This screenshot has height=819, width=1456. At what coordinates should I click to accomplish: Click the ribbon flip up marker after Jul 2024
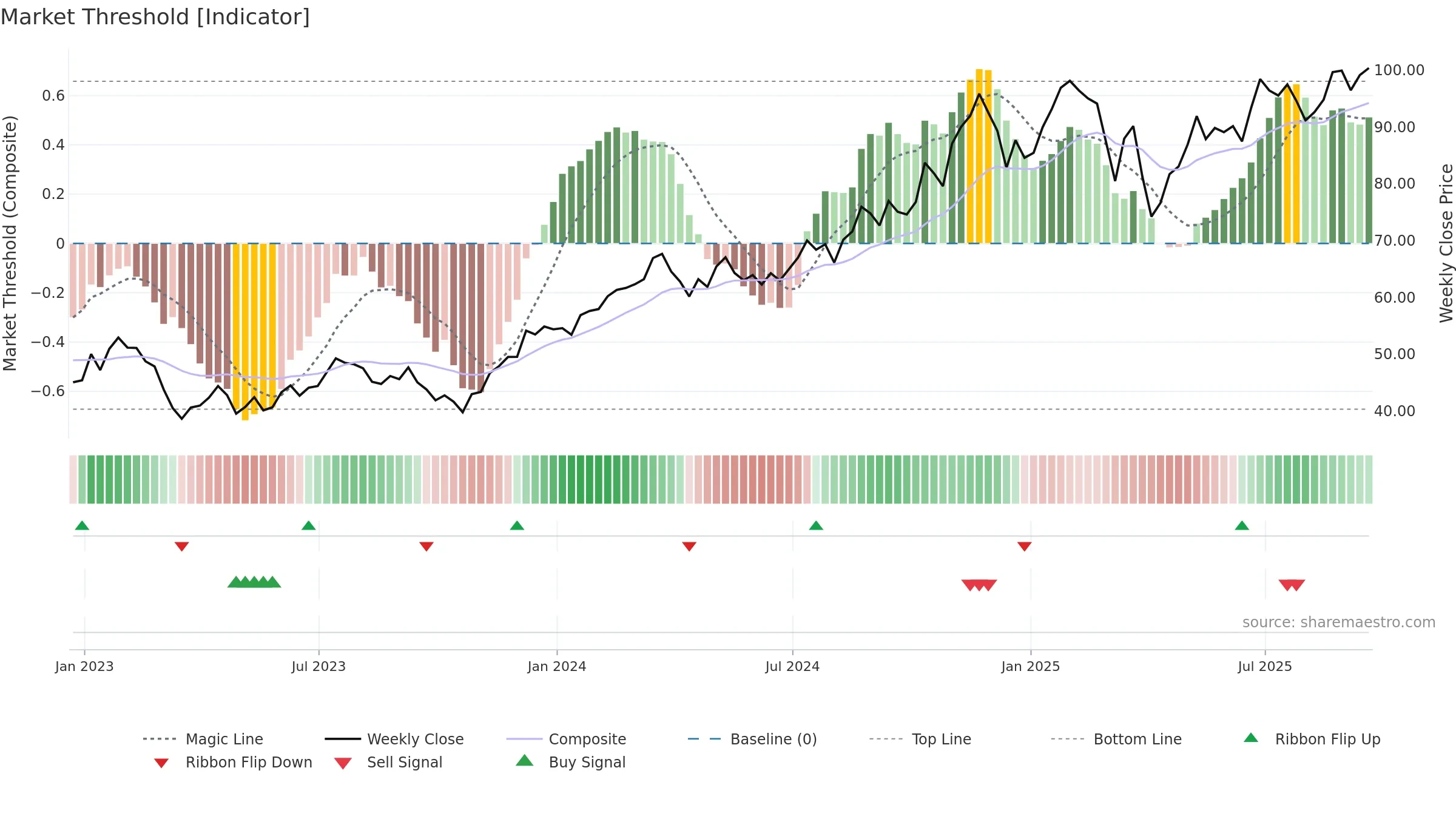816,525
